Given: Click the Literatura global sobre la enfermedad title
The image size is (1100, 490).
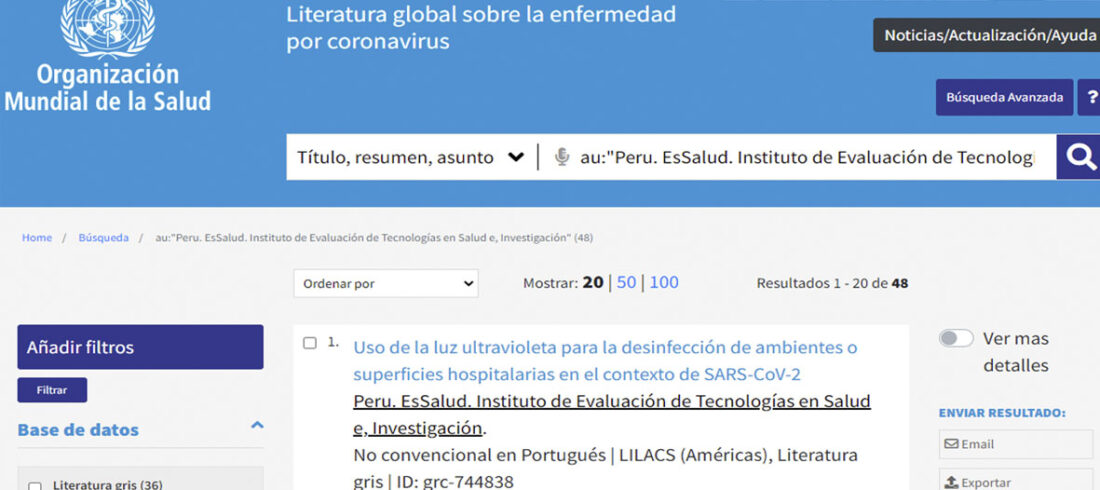Looking at the screenshot, I should 481,27.
